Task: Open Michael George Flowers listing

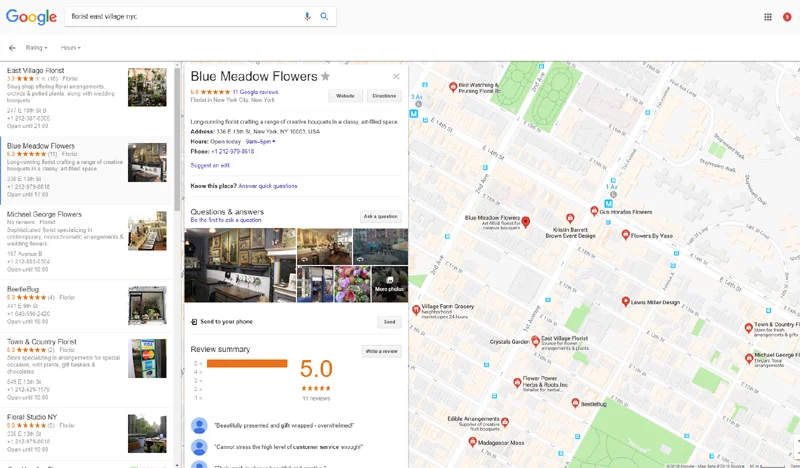Action: (87, 242)
